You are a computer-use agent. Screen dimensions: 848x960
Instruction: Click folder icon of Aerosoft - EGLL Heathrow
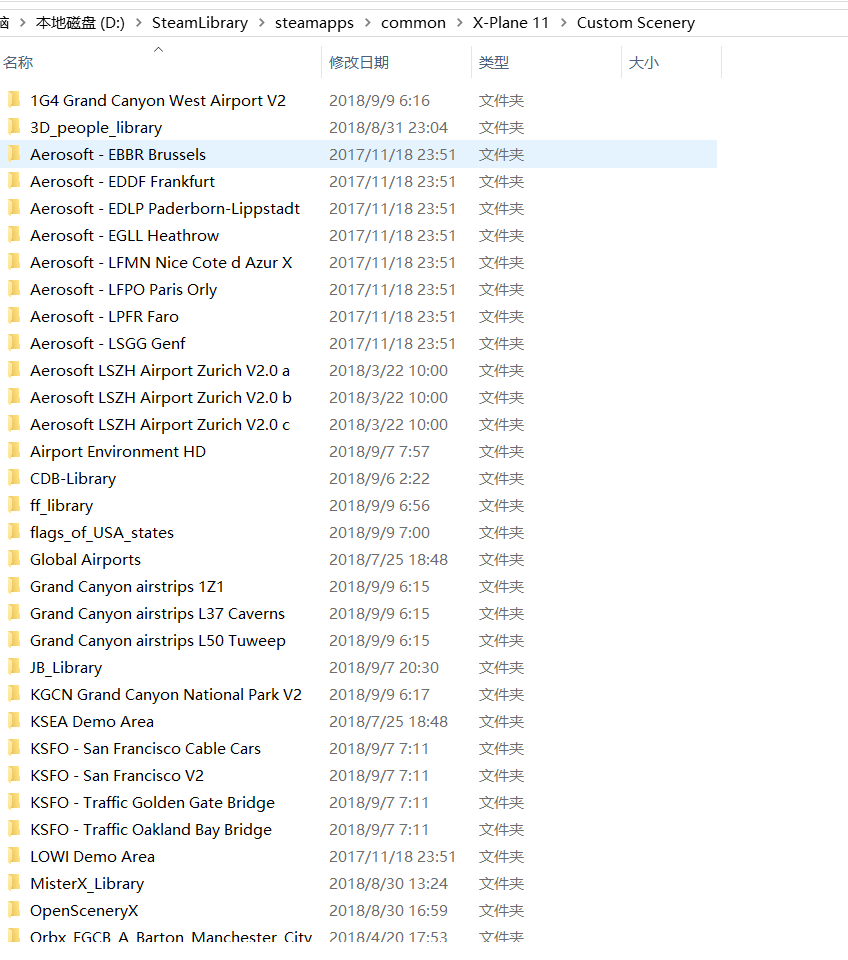(x=14, y=234)
